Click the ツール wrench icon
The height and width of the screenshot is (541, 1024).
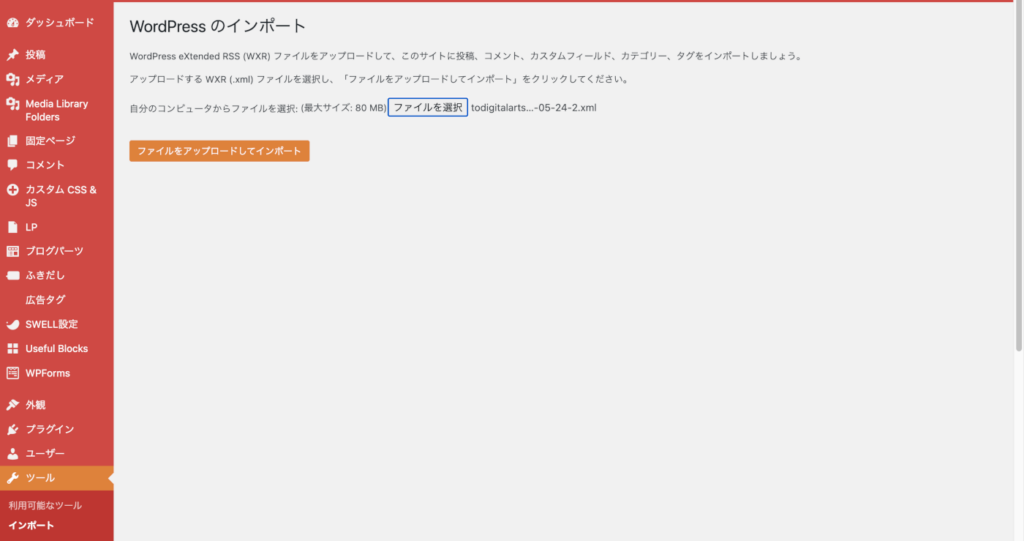click(x=12, y=478)
